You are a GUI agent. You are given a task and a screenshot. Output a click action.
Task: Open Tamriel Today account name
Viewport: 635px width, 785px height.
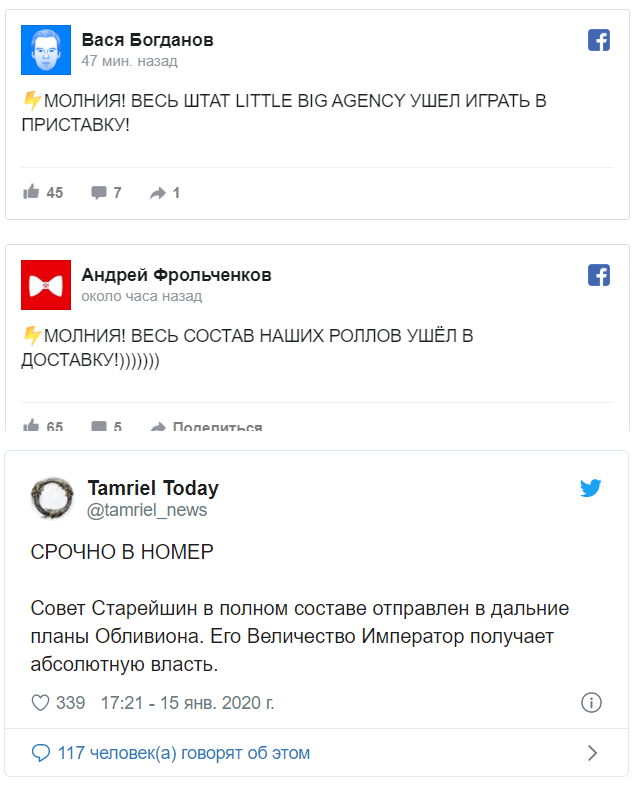point(153,488)
